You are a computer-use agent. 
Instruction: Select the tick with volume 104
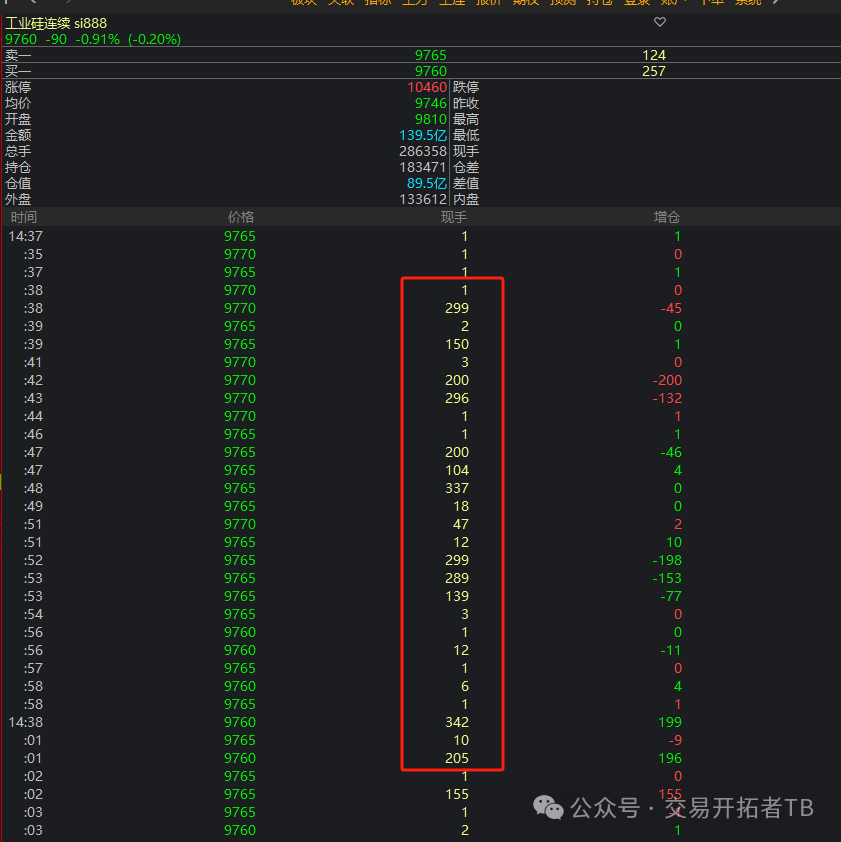457,470
